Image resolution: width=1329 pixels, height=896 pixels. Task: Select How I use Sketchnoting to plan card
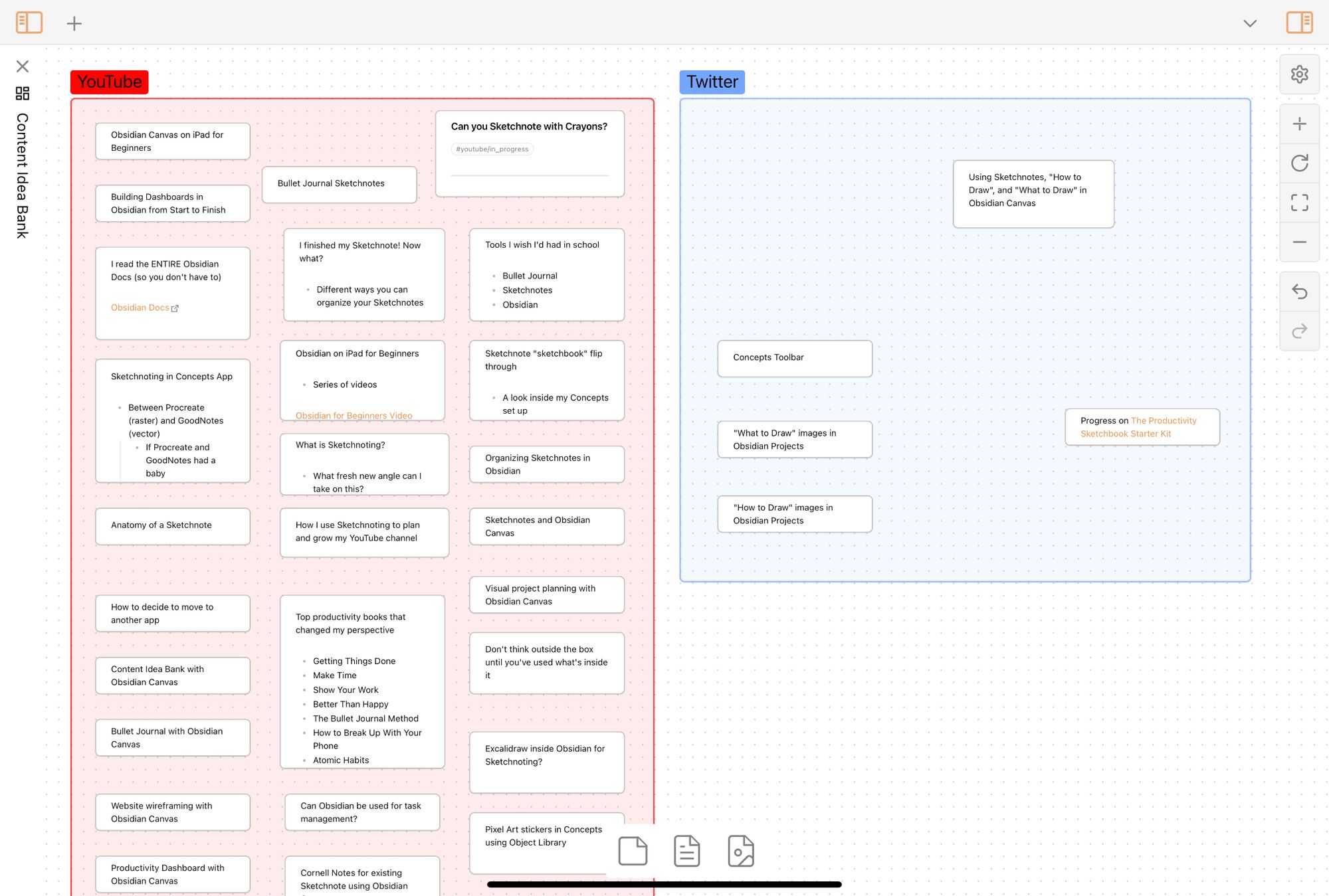364,532
